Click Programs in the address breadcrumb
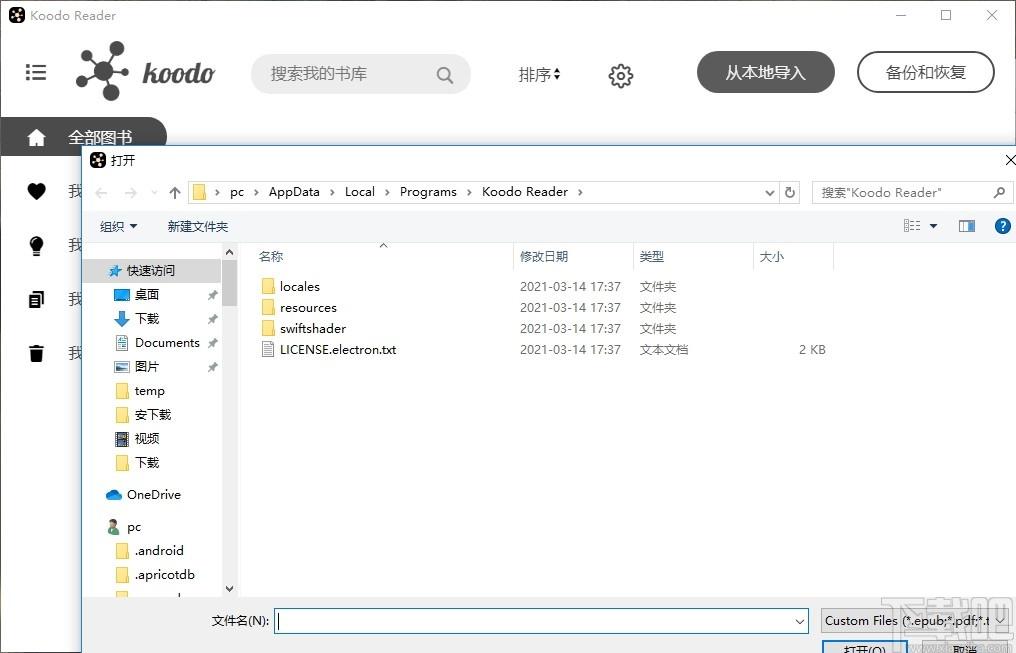This screenshot has height=653, width=1016. (428, 192)
